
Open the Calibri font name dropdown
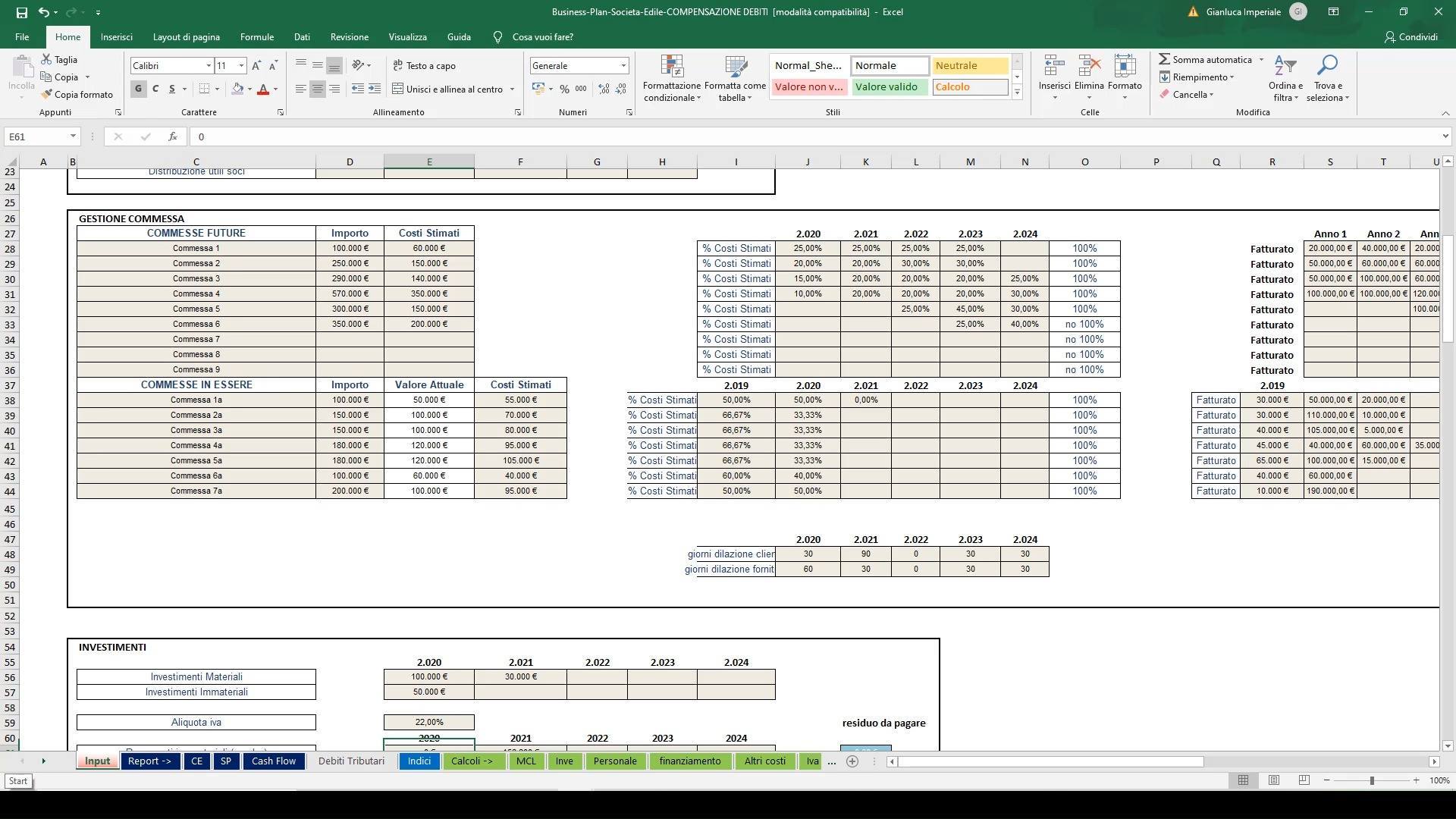(x=209, y=66)
